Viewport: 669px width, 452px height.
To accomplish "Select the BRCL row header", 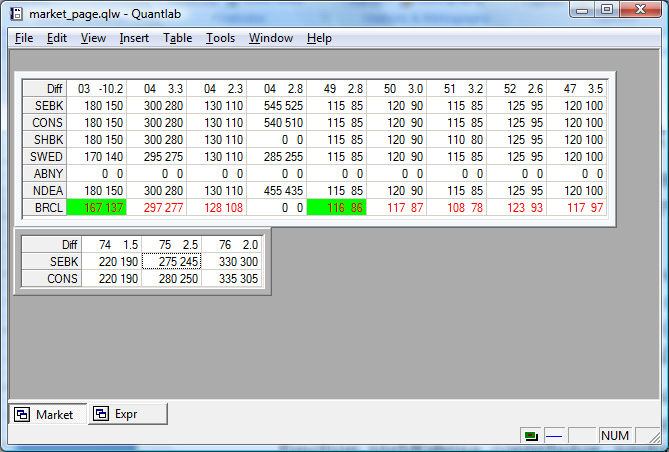I will click(44, 207).
